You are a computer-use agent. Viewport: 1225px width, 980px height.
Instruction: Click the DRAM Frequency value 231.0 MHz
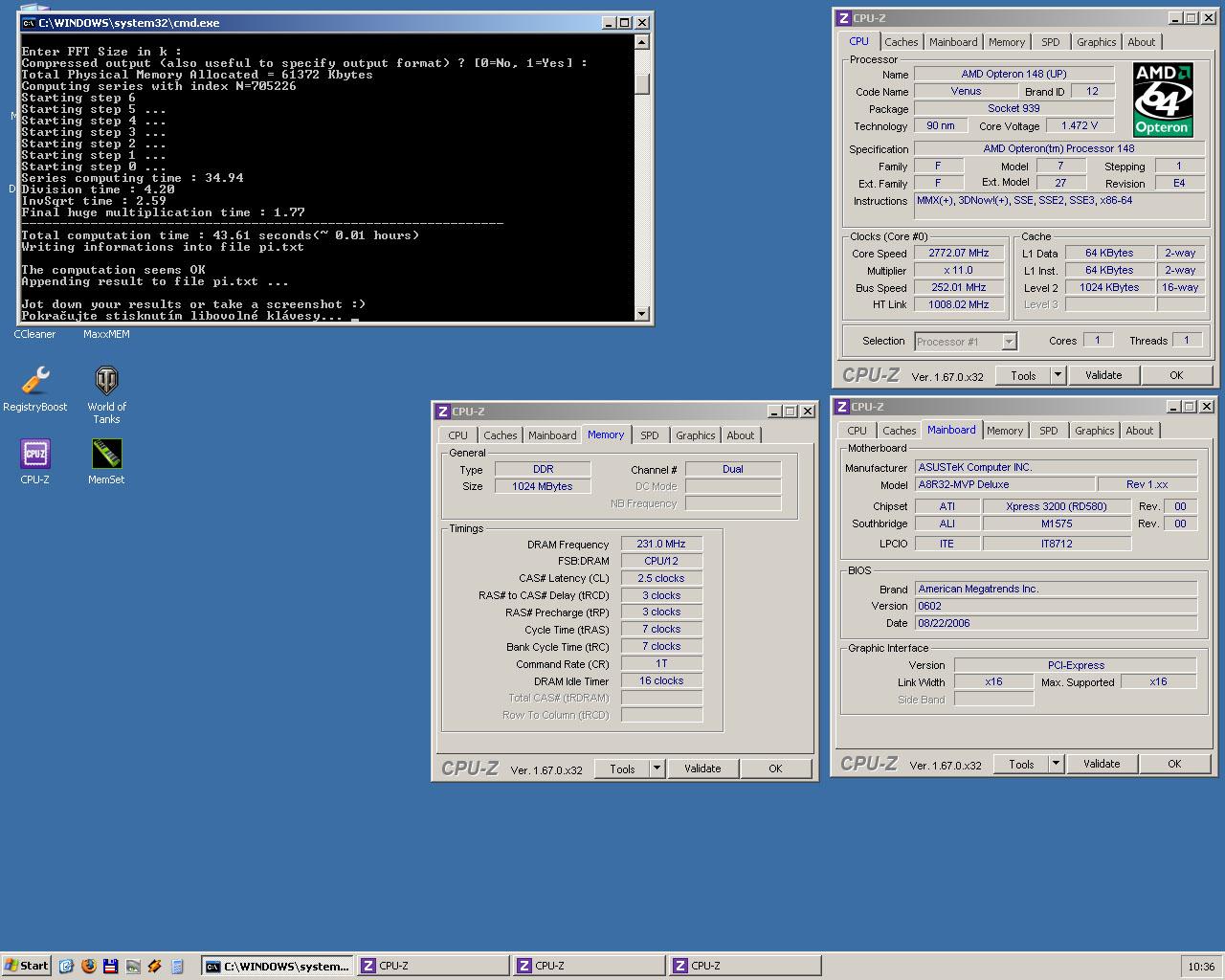point(661,544)
